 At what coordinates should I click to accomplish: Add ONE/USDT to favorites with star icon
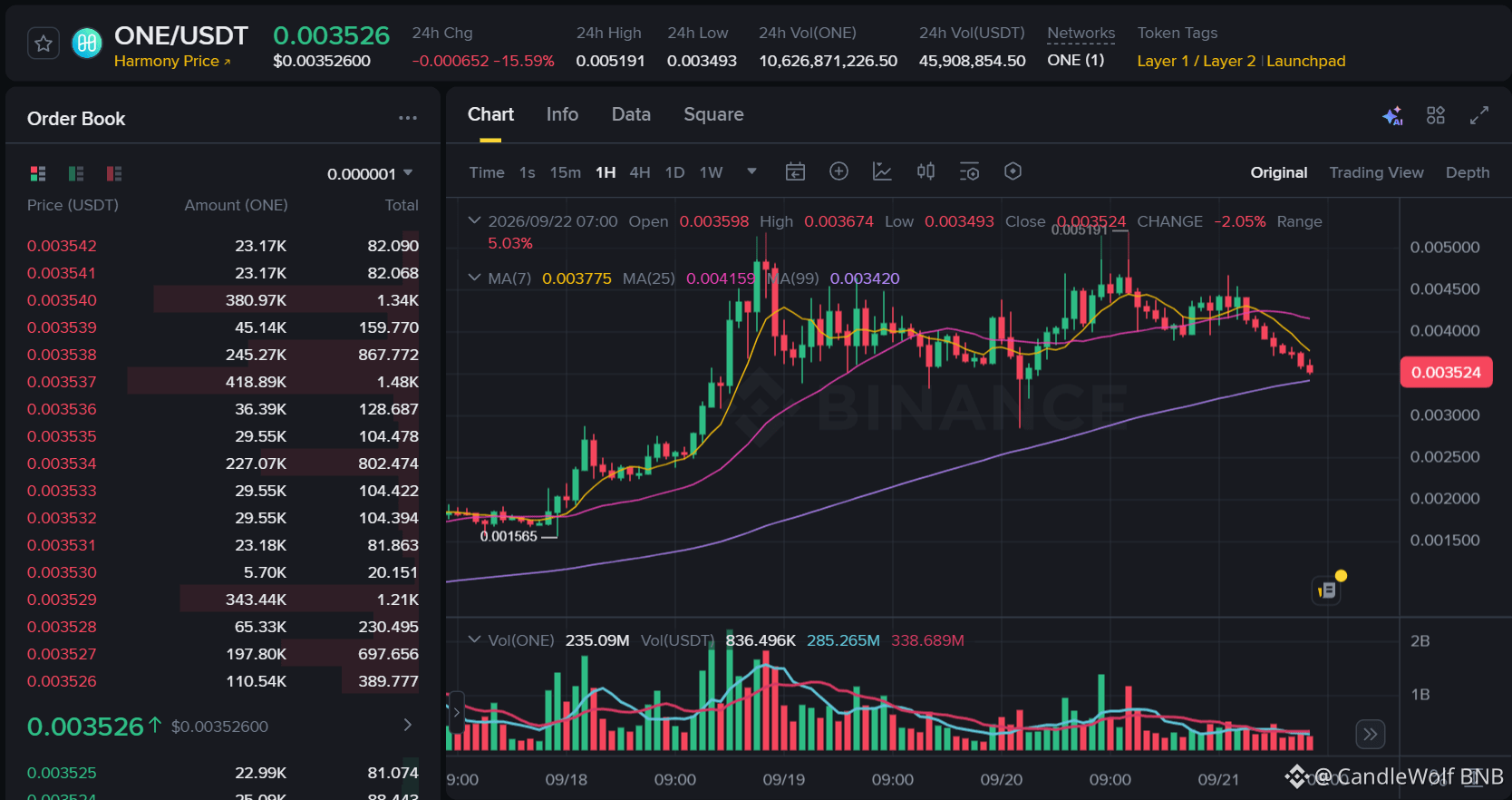pos(44,44)
